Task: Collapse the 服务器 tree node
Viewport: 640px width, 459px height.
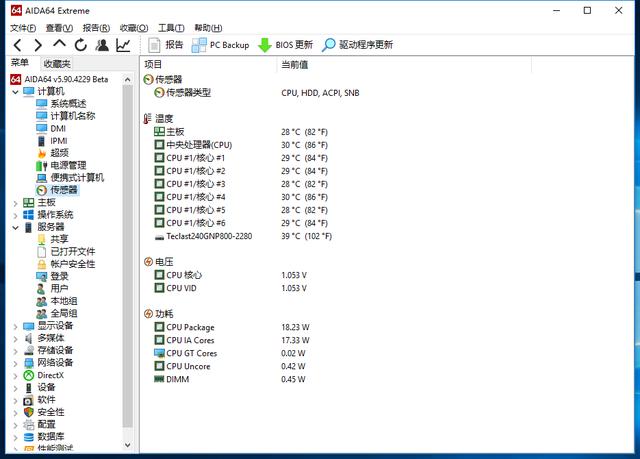Action: 15,227
